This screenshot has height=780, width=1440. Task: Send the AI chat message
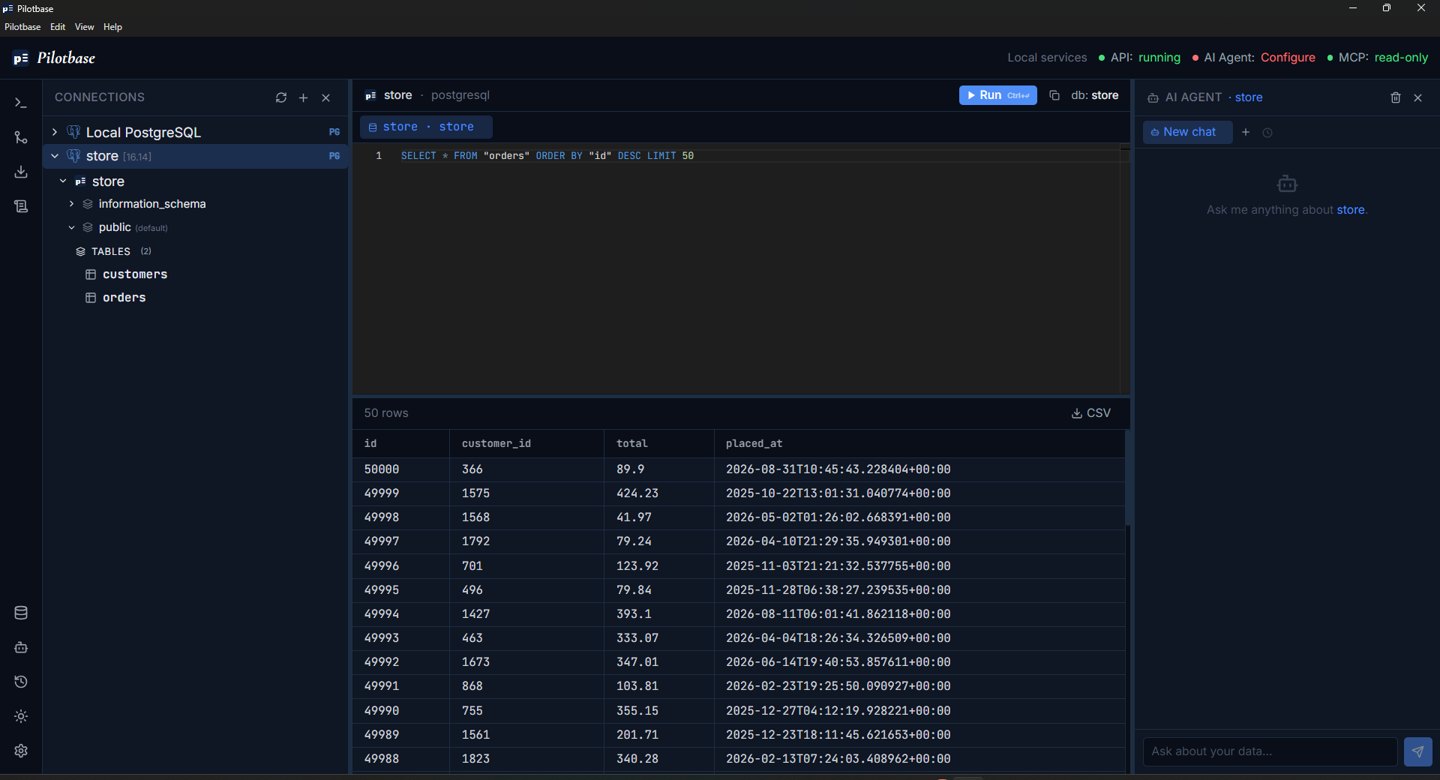[1417, 752]
